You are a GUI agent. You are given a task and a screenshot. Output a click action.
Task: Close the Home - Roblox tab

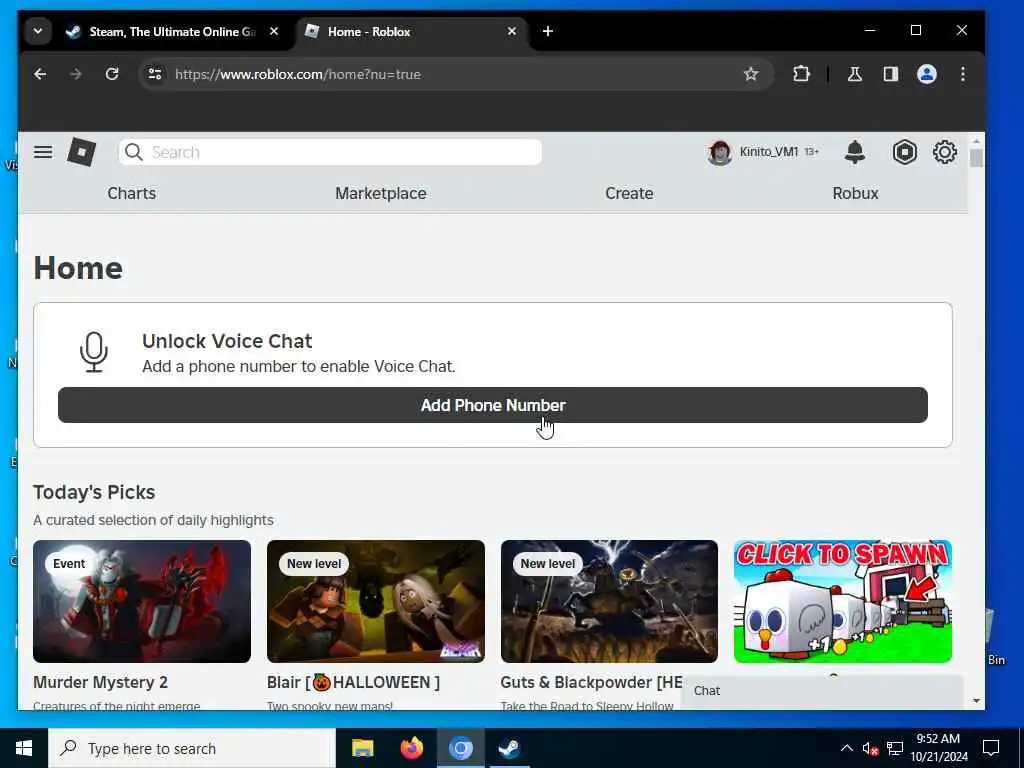[x=512, y=31]
